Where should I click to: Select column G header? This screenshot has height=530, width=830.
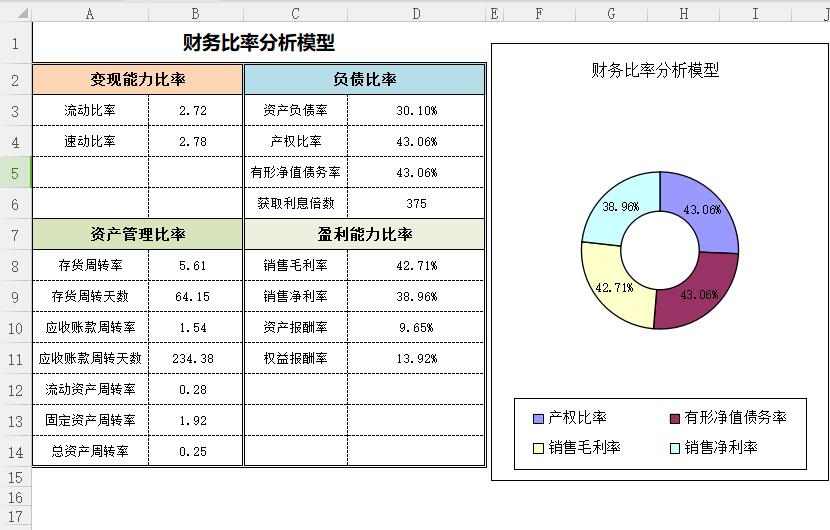click(x=611, y=14)
